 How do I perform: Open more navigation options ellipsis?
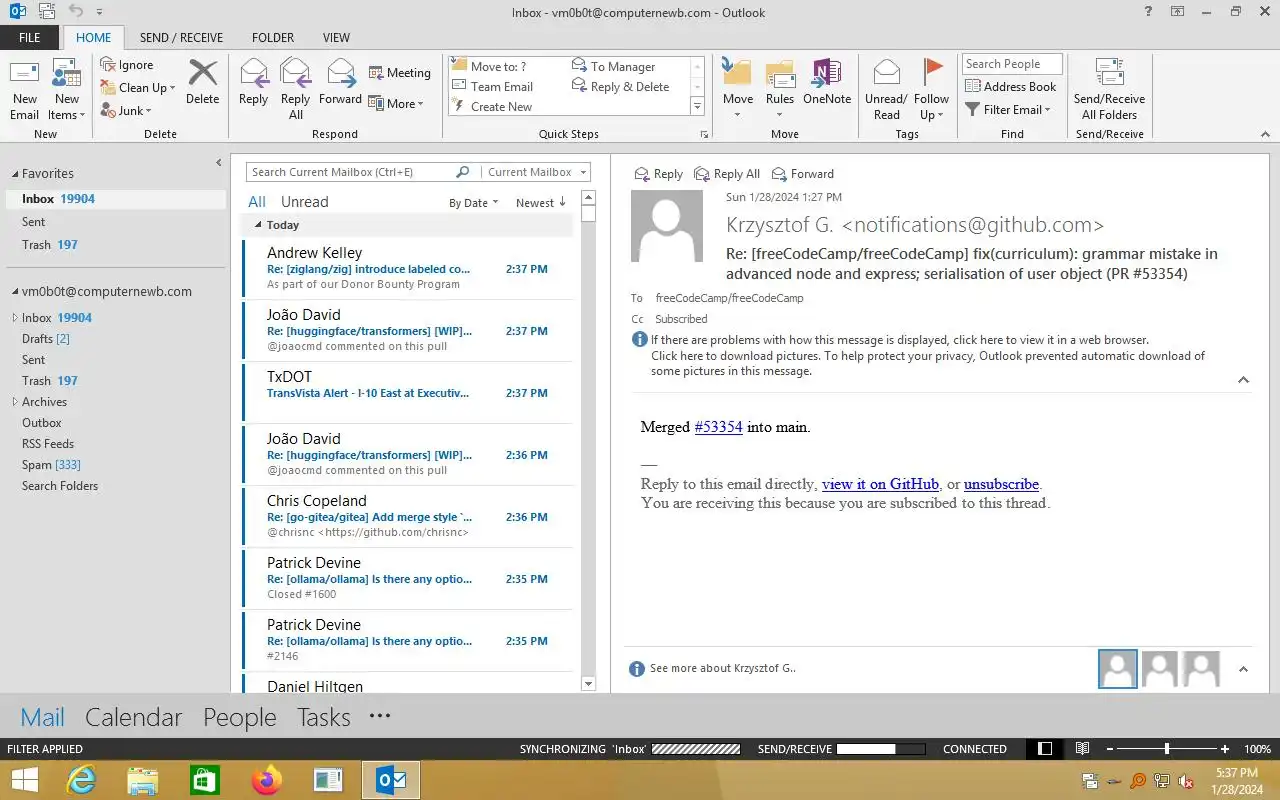379,716
